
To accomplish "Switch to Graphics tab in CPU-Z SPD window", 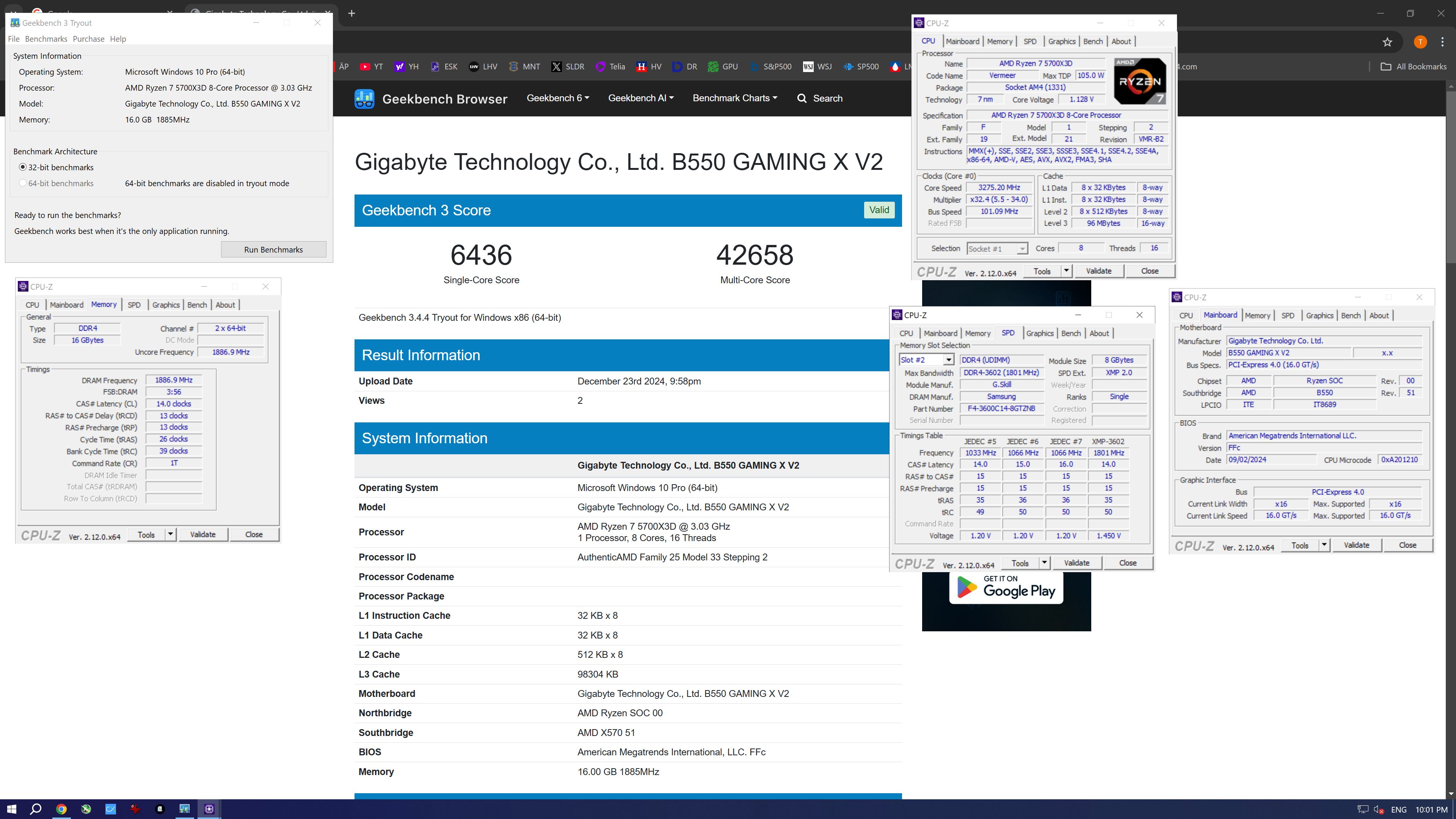I will point(1040,334).
